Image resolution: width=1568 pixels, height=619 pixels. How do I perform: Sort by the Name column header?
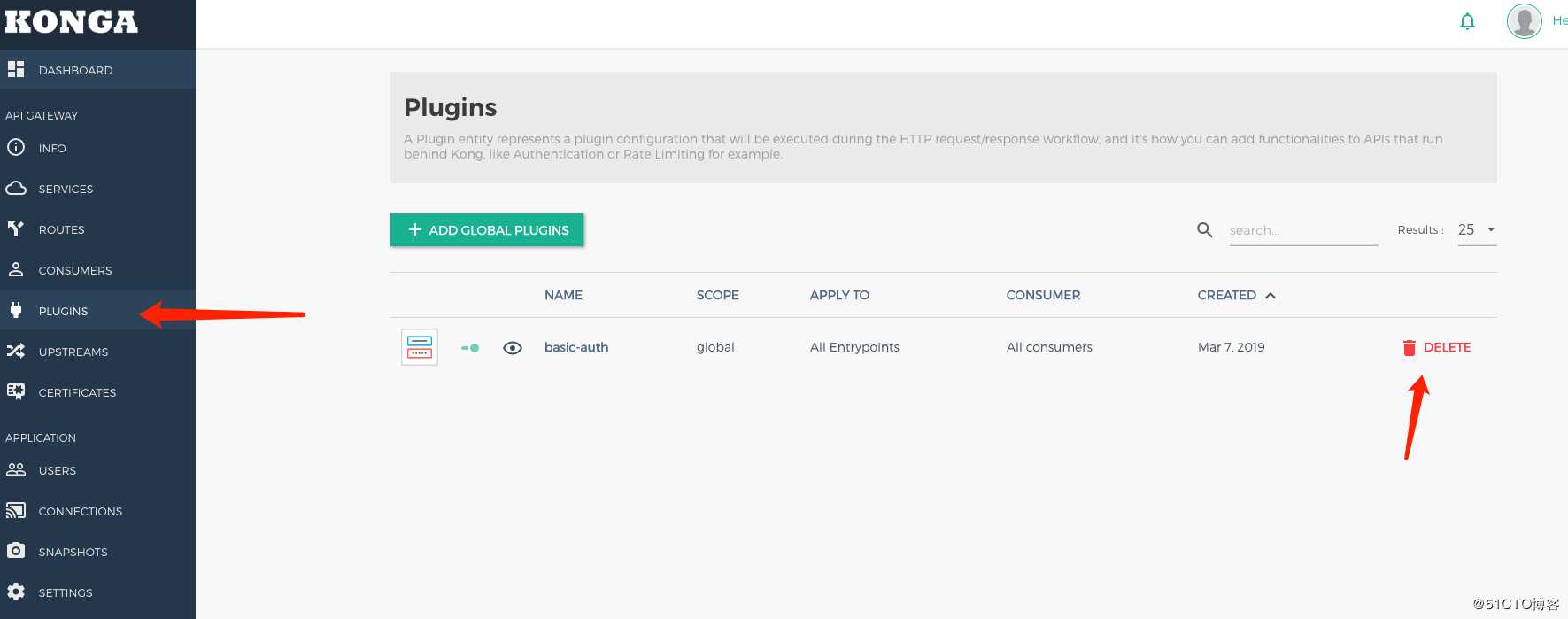(563, 295)
